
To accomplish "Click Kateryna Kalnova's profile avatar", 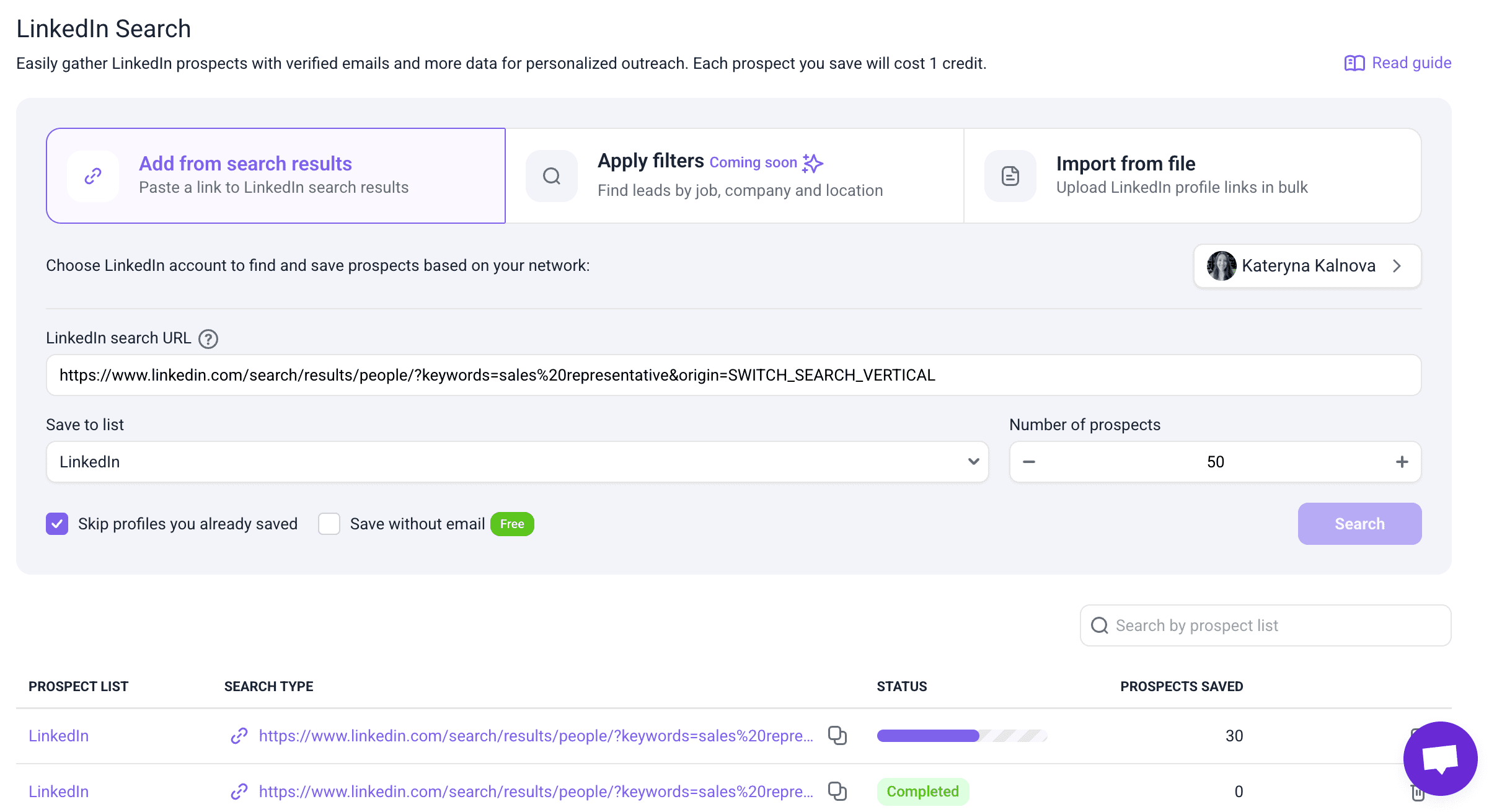I will point(1221,266).
